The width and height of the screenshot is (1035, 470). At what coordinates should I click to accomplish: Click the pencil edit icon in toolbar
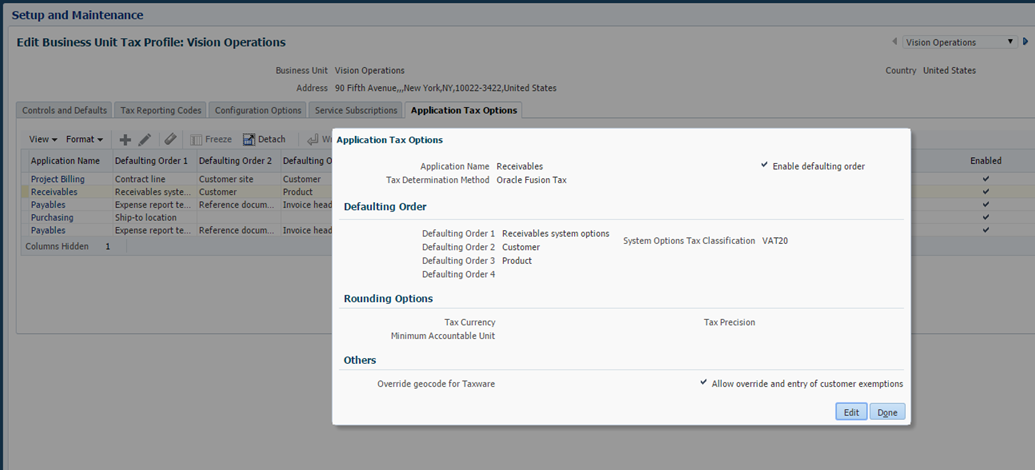[145, 140]
